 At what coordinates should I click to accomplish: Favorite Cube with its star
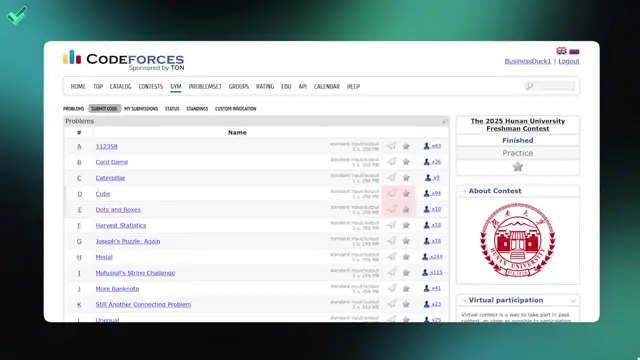tap(406, 193)
